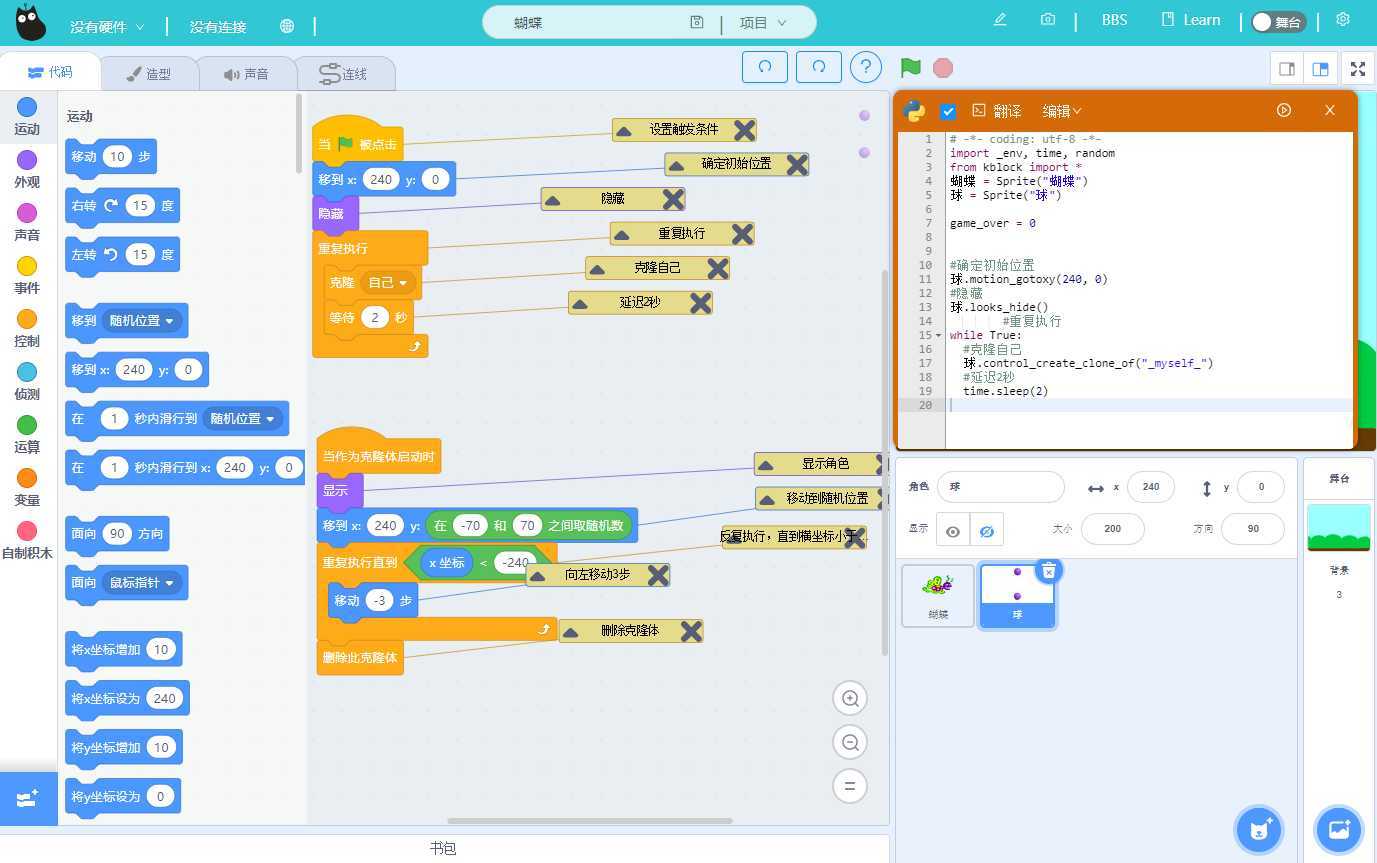The image size is (1377, 863).
Task: Collapse the 确定初始位置 comment
Action: coord(676,165)
